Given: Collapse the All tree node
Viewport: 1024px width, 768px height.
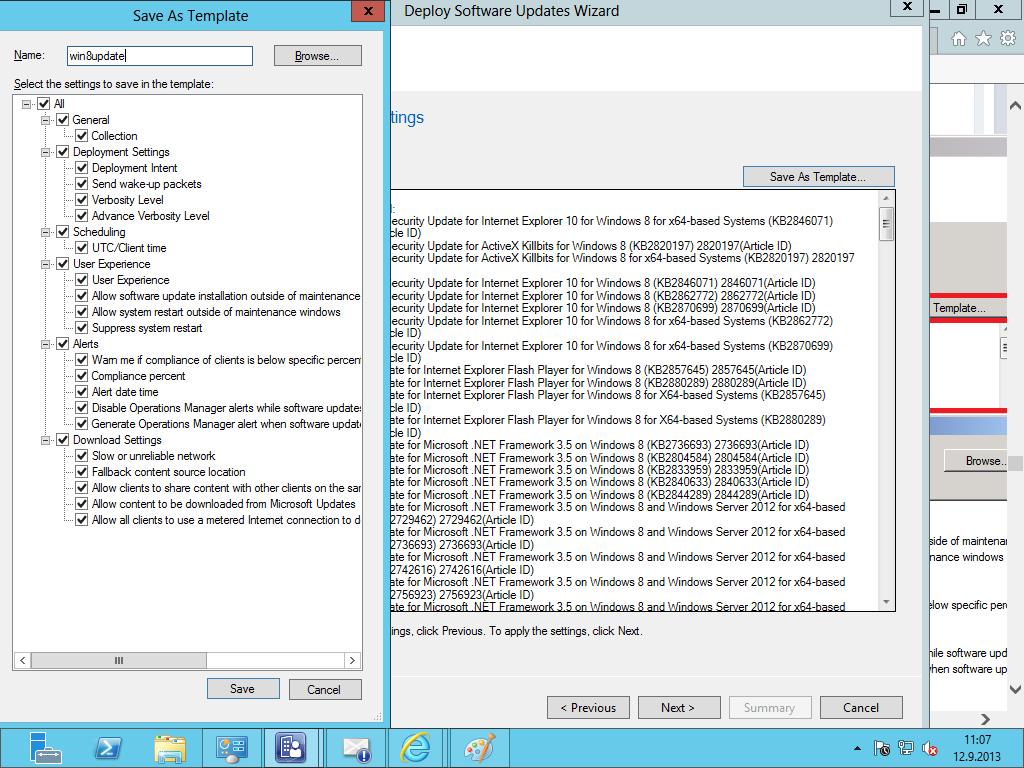Looking at the screenshot, I should coord(27,104).
